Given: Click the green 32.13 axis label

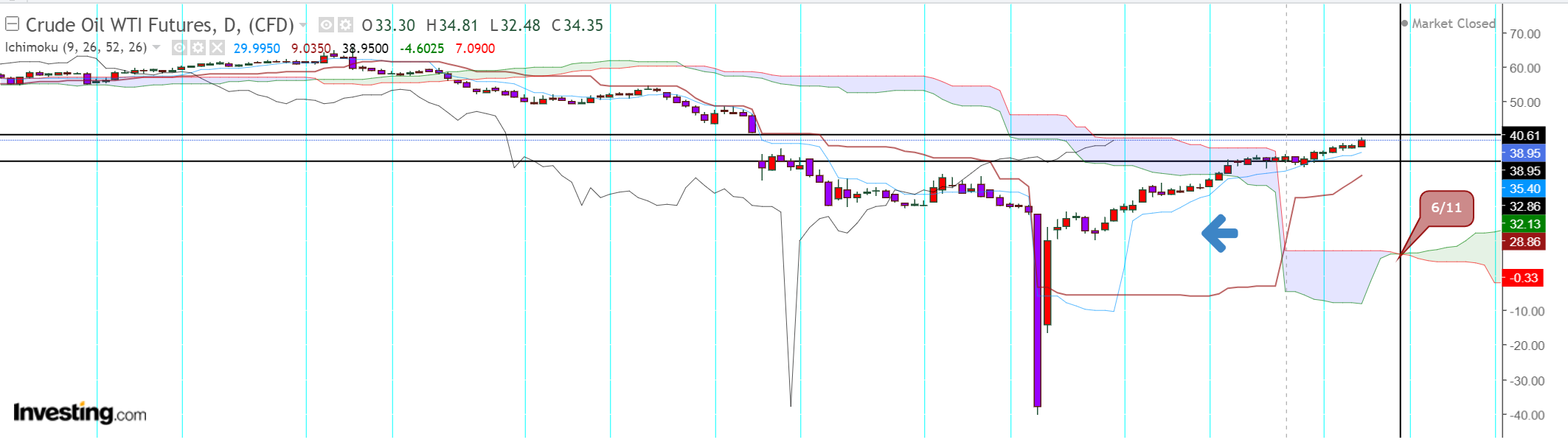Looking at the screenshot, I should (1524, 224).
